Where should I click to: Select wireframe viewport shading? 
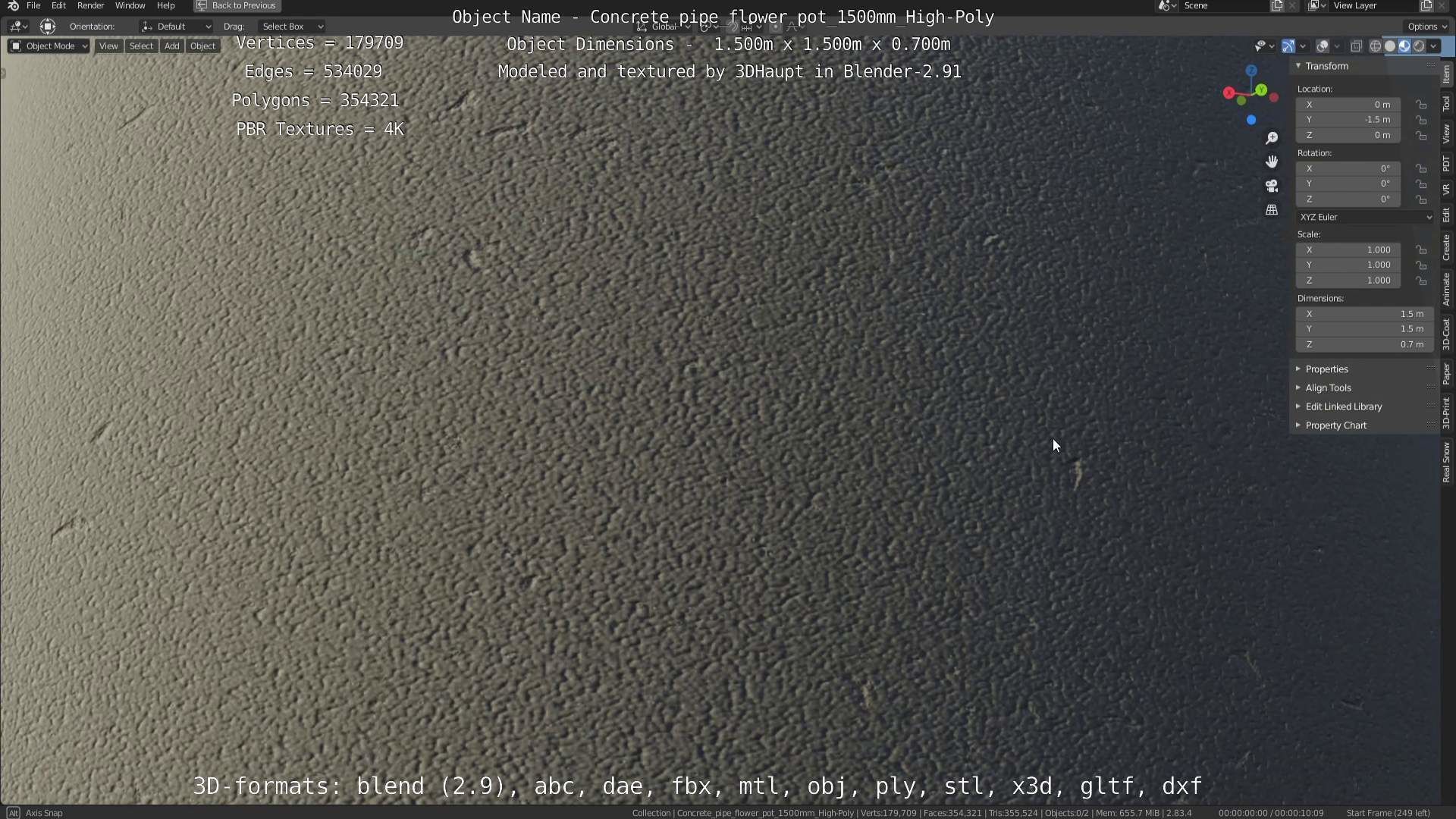pyautogui.click(x=1375, y=46)
